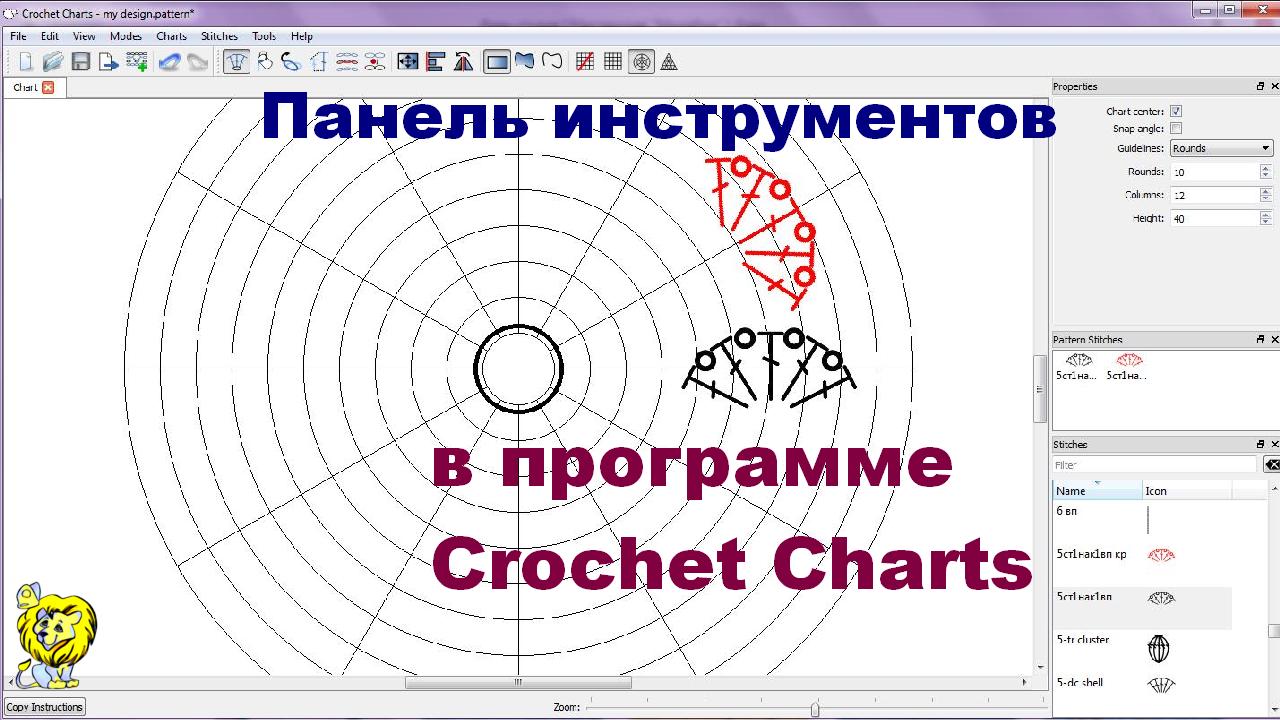Click the Columns value field

coord(1215,195)
